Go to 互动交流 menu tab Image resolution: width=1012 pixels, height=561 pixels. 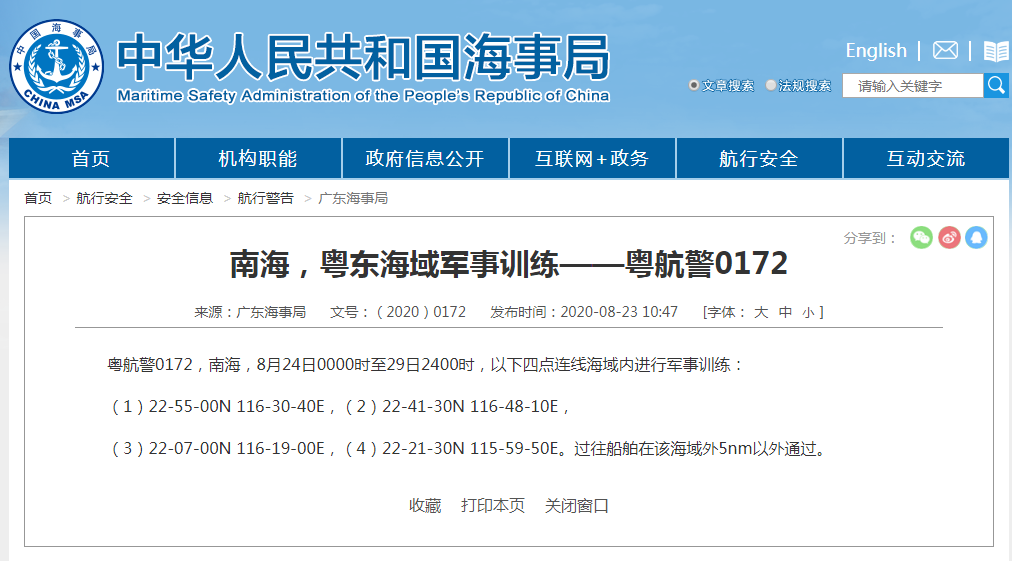point(926,158)
